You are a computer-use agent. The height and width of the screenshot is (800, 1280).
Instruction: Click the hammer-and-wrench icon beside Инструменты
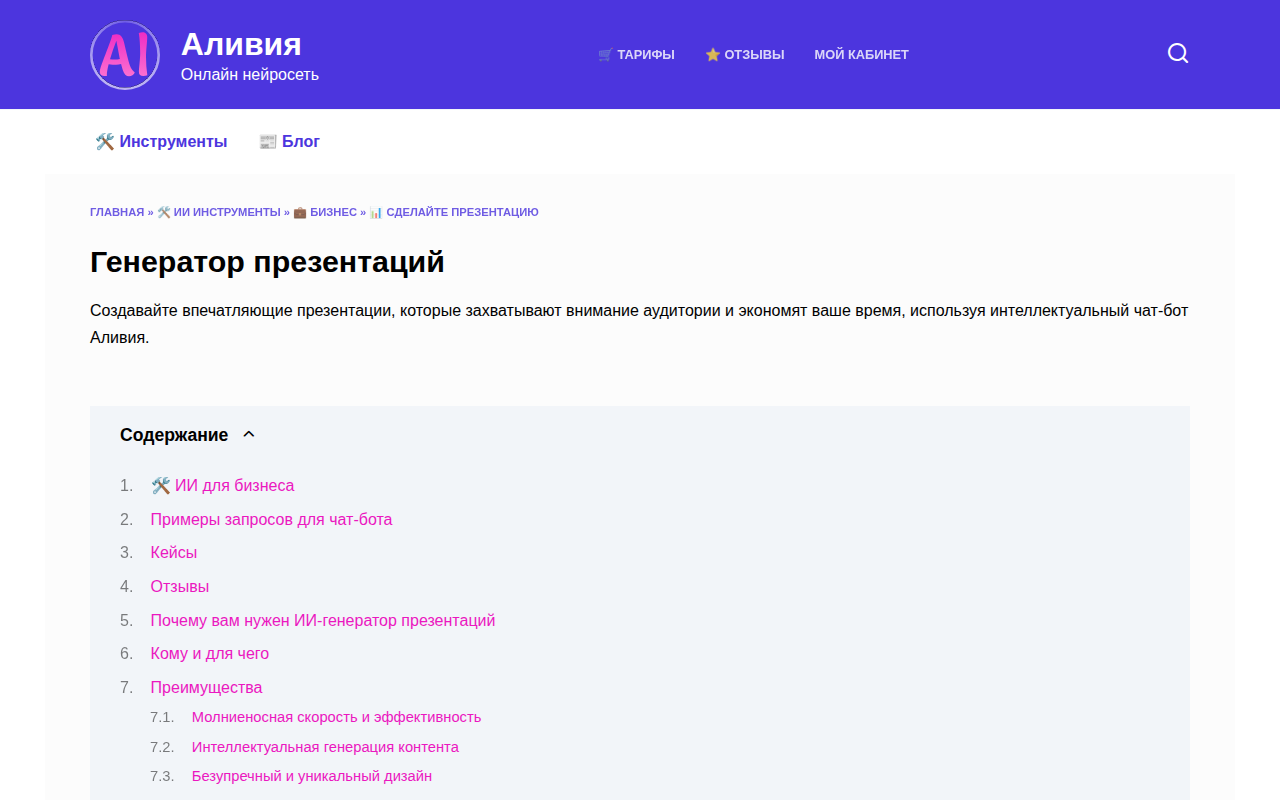[x=103, y=141]
